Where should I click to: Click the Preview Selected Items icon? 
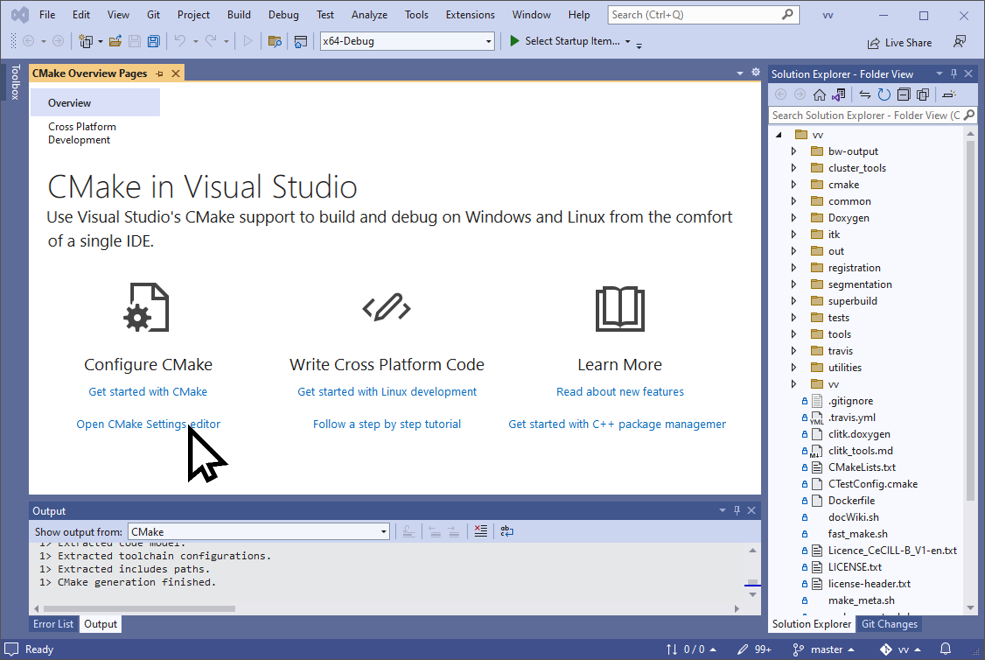point(949,95)
